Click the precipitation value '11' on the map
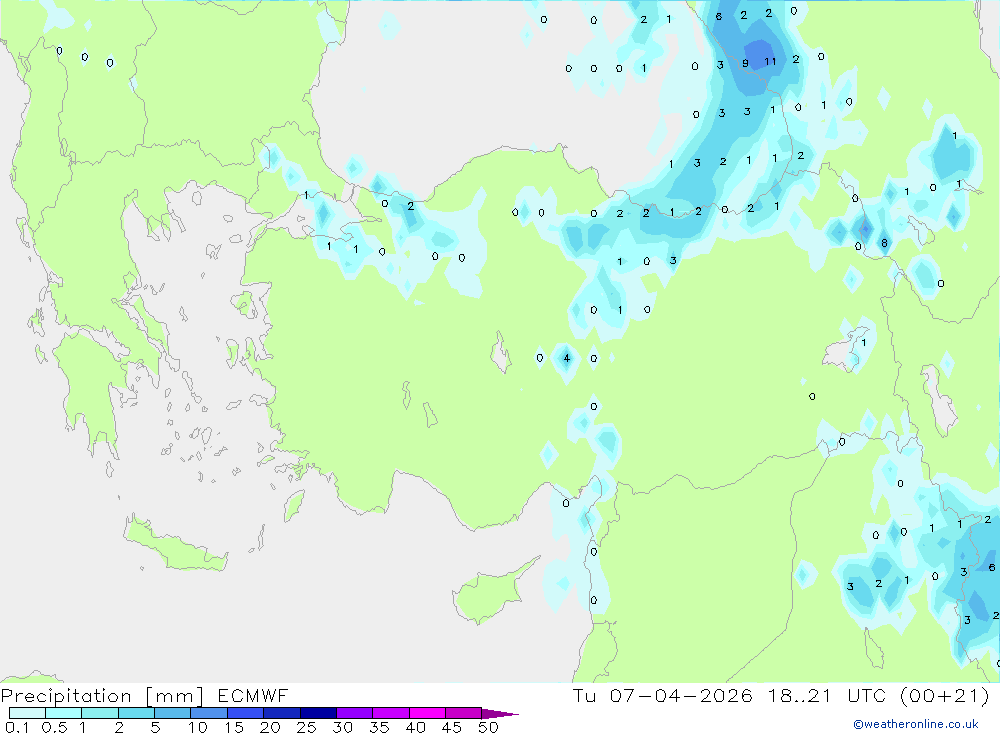The width and height of the screenshot is (1000, 733). click(x=770, y=62)
